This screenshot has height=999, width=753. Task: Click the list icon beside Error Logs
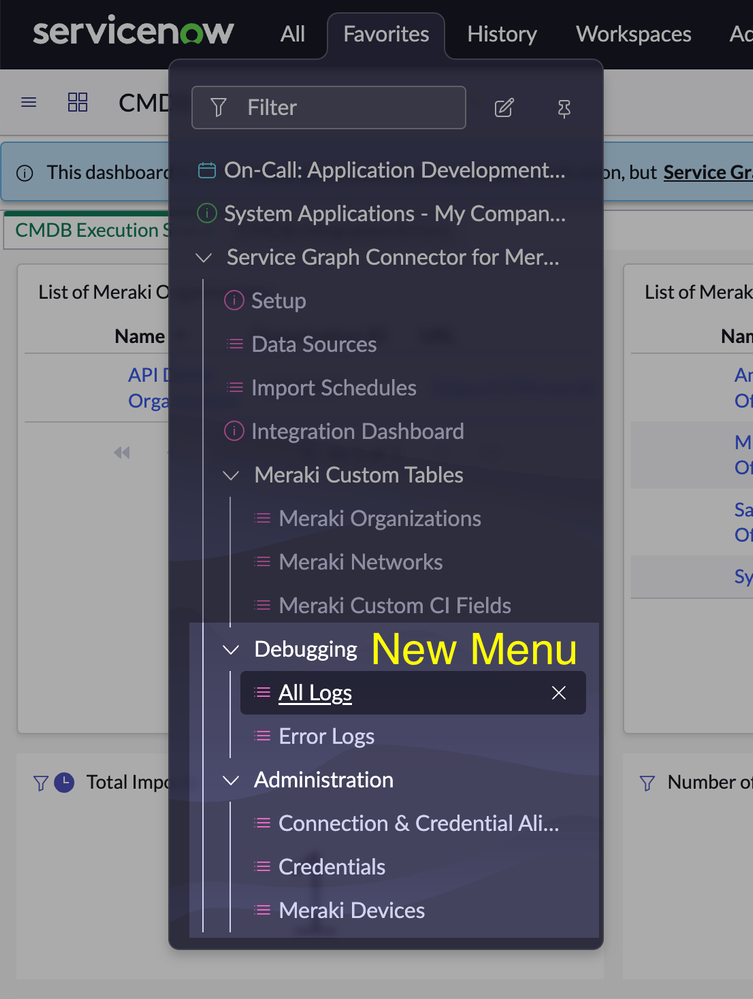click(262, 737)
